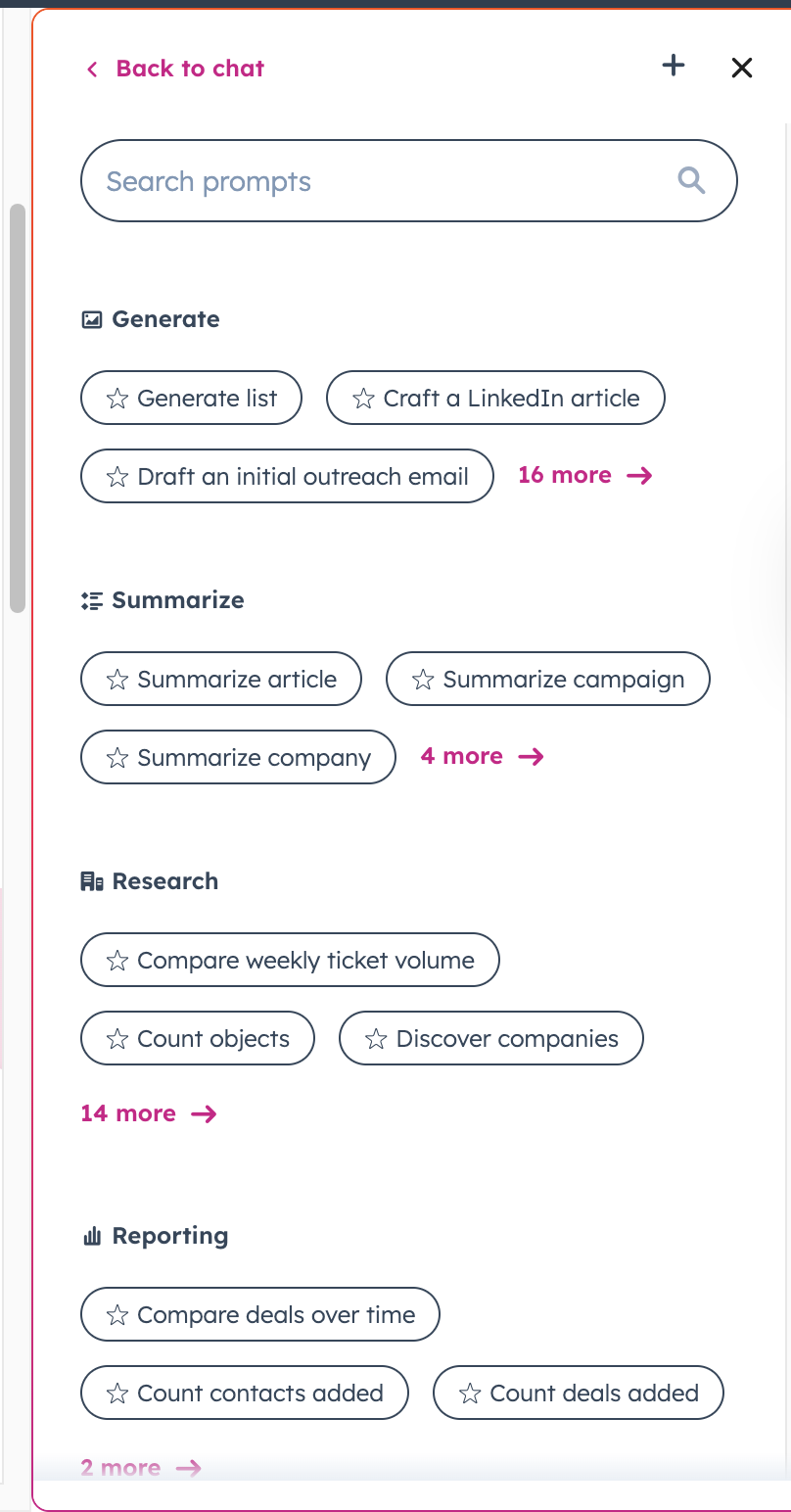The width and height of the screenshot is (791, 1512).
Task: Expand 16 more Generate prompts
Action: (x=585, y=476)
